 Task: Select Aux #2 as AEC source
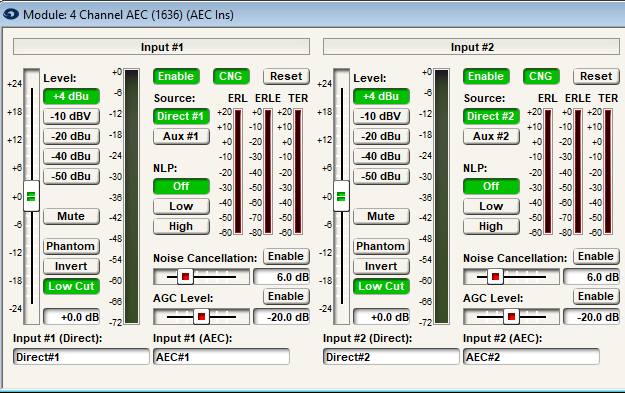(x=491, y=136)
